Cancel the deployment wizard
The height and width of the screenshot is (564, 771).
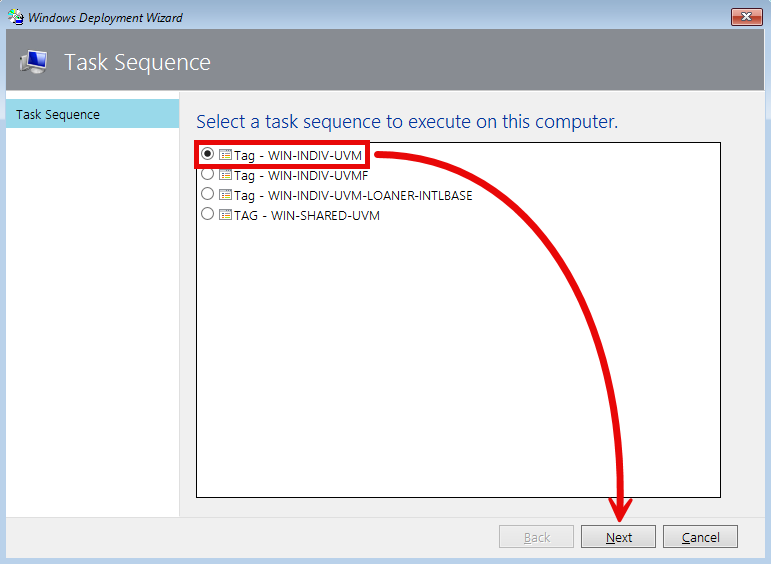700,537
